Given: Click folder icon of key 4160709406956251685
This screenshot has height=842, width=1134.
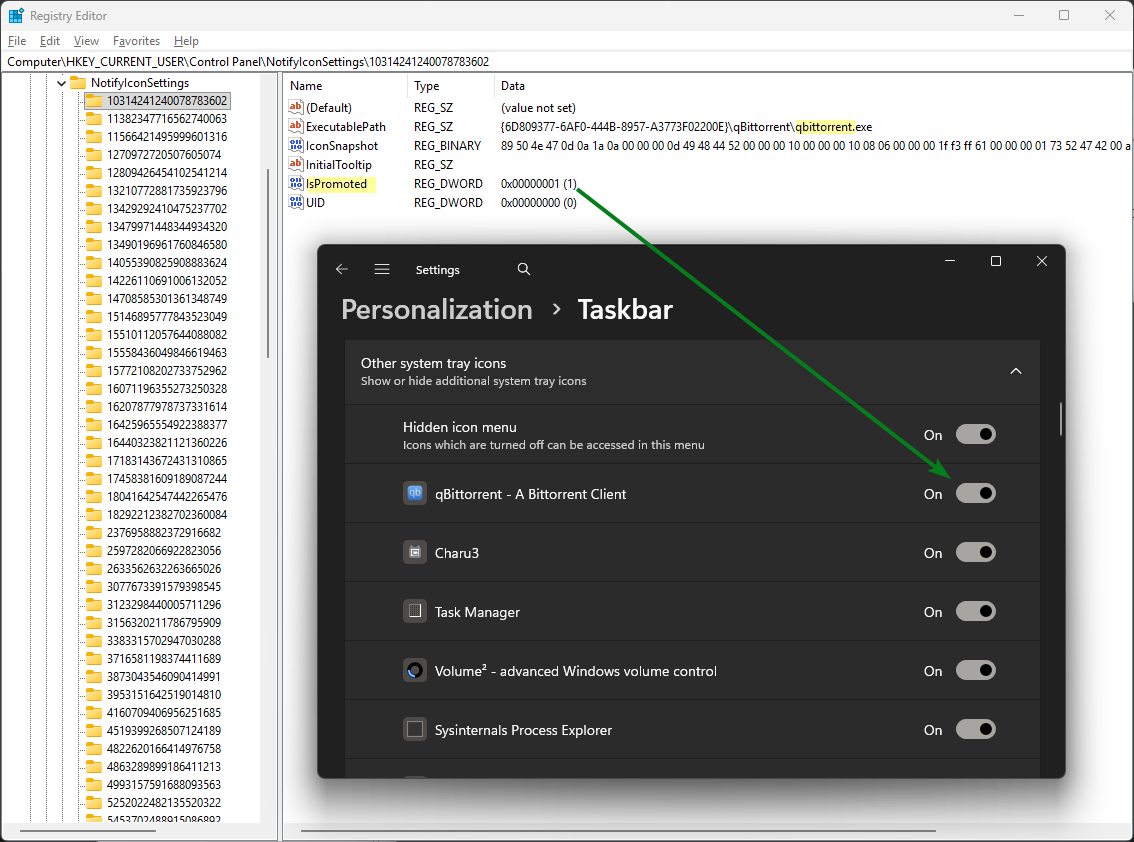Looking at the screenshot, I should (x=94, y=713).
